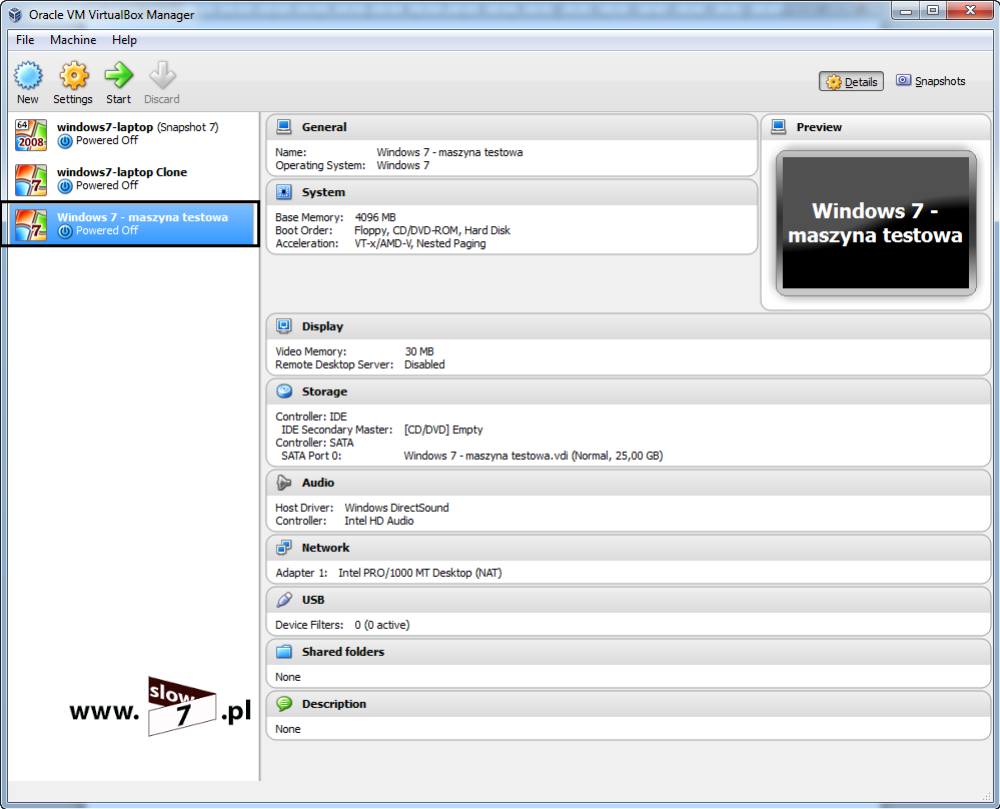Click the maszyna testowa.vdi disk entry

click(533, 456)
